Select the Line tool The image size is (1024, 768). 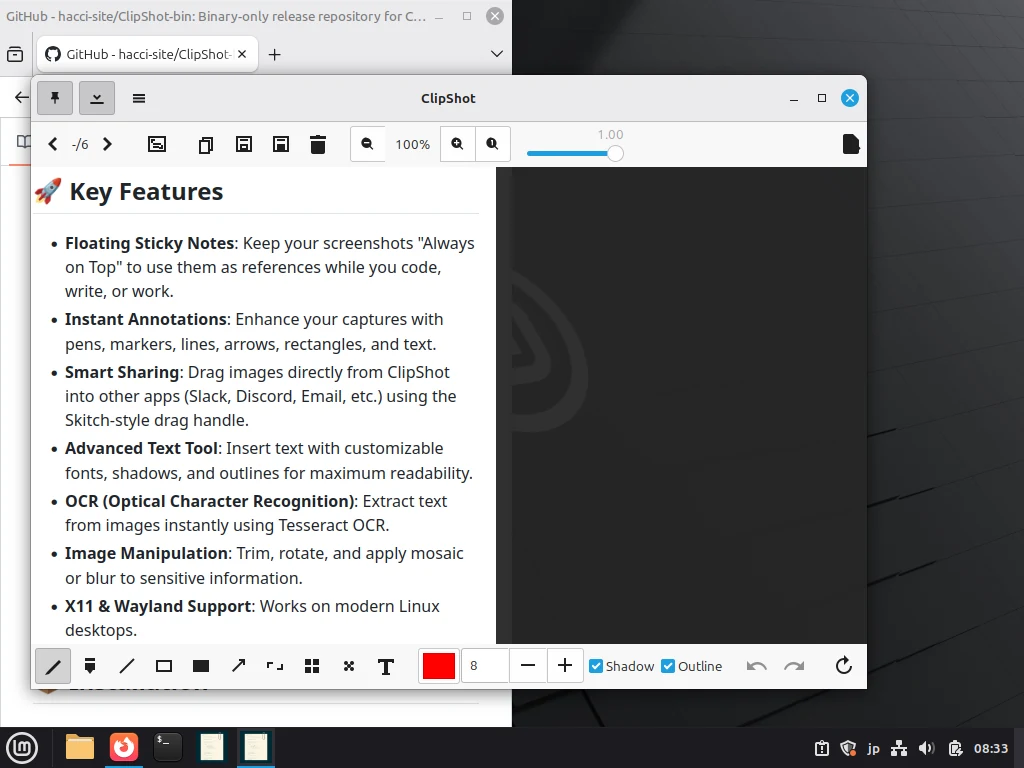pos(127,666)
